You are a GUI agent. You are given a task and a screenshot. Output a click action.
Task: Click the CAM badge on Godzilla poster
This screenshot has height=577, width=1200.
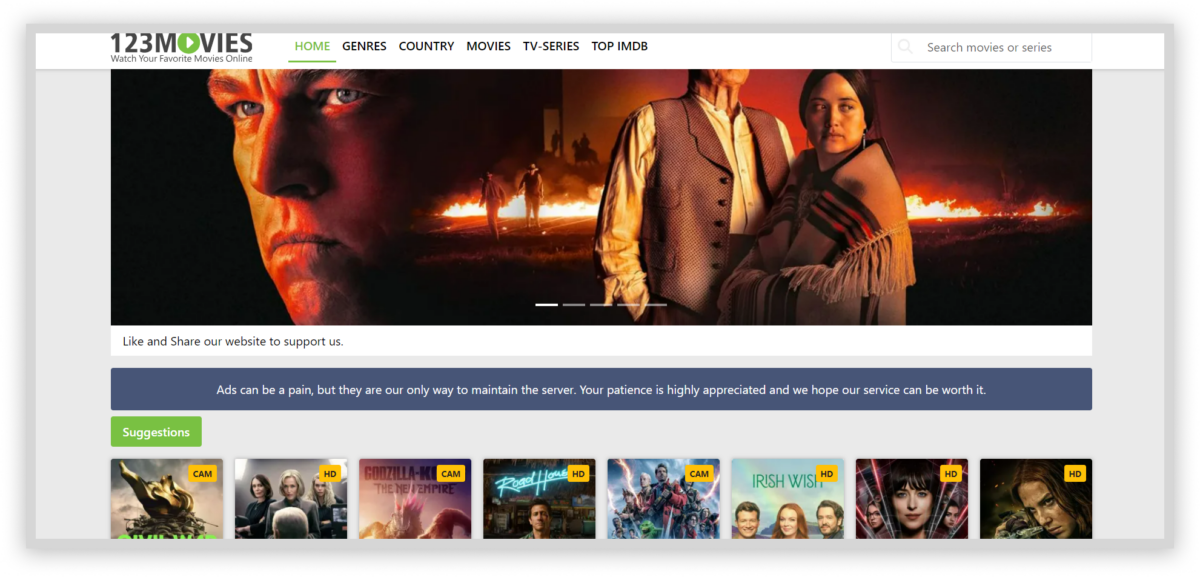click(451, 473)
